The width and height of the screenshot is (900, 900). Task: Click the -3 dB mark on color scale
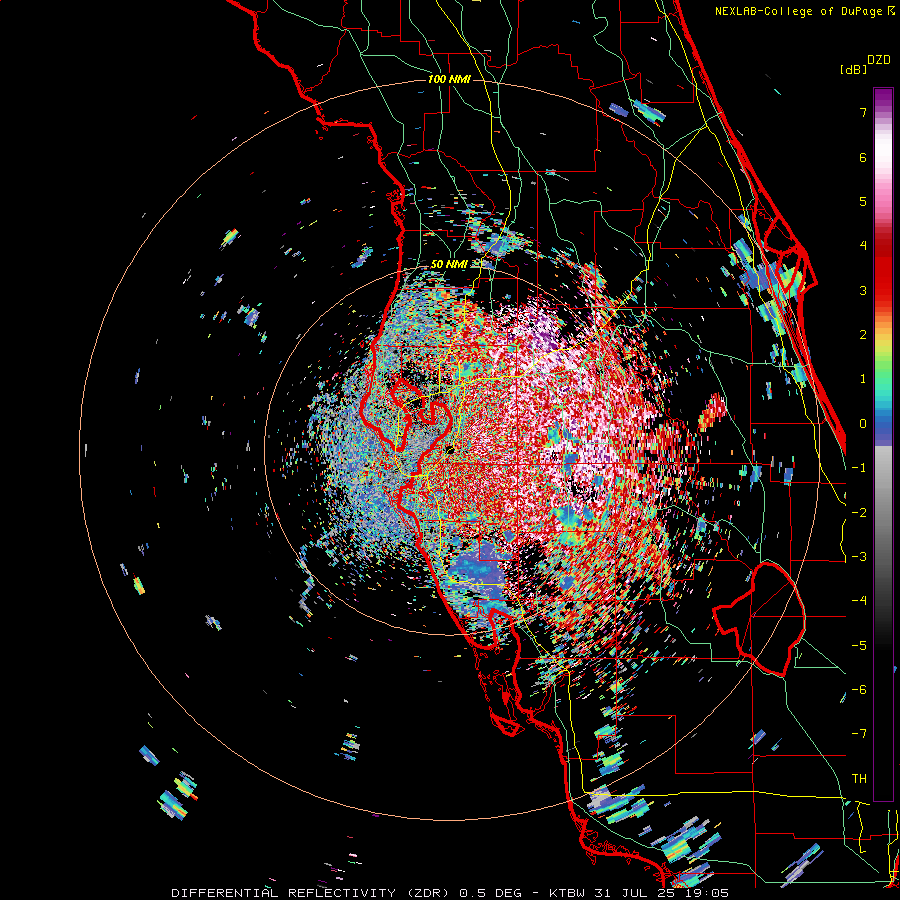tap(859, 557)
